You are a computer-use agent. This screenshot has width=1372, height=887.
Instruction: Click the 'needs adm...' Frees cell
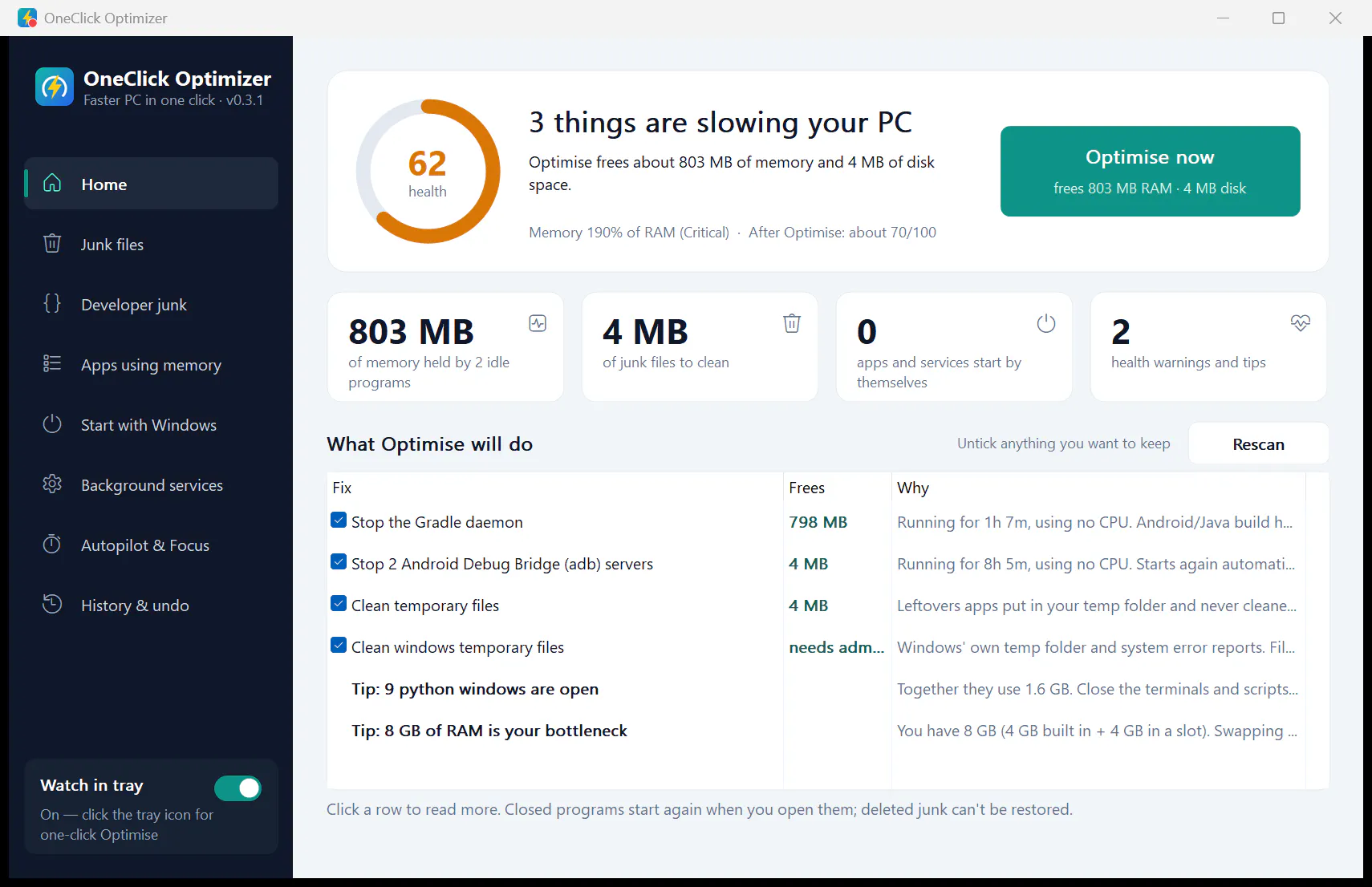tap(836, 647)
